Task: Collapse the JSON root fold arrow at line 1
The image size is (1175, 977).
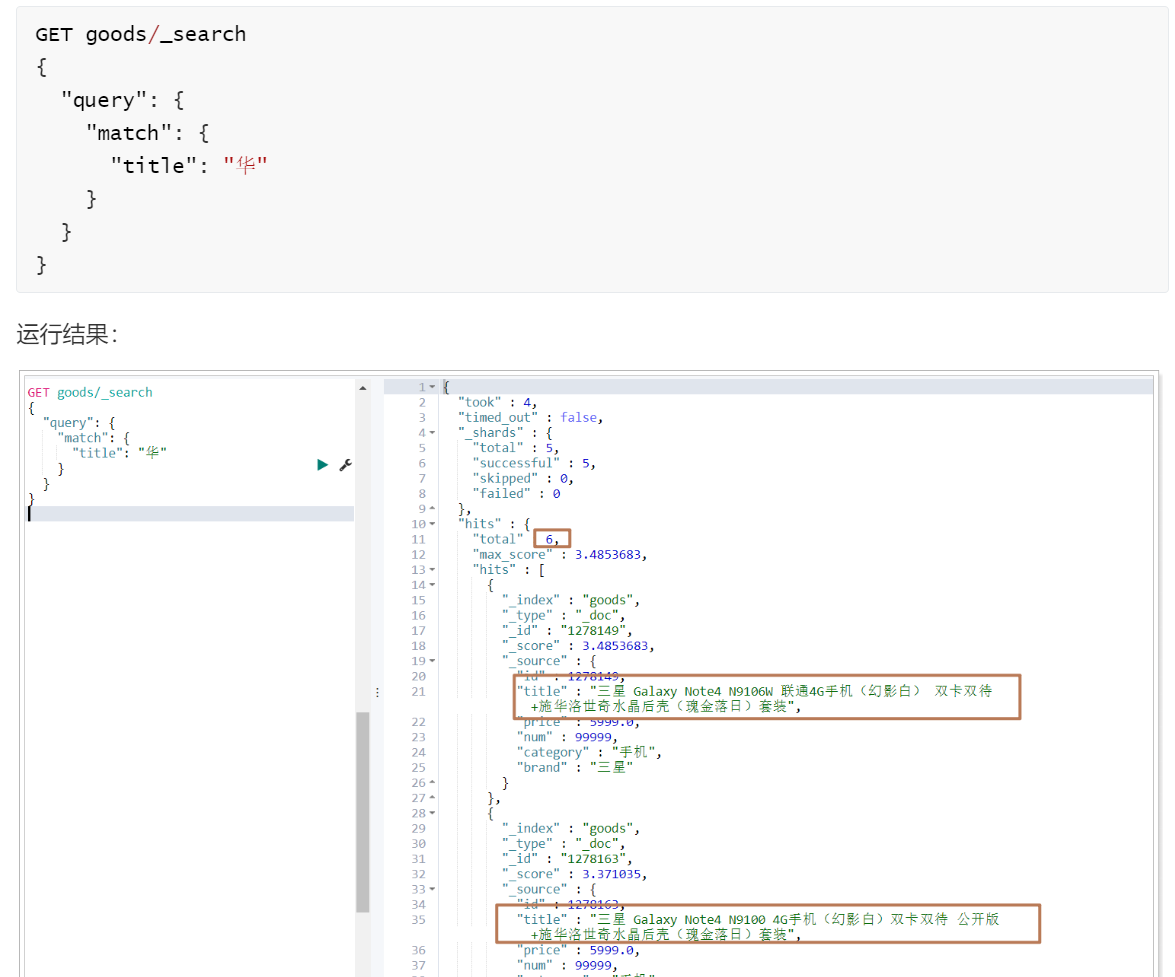Action: pyautogui.click(x=432, y=387)
